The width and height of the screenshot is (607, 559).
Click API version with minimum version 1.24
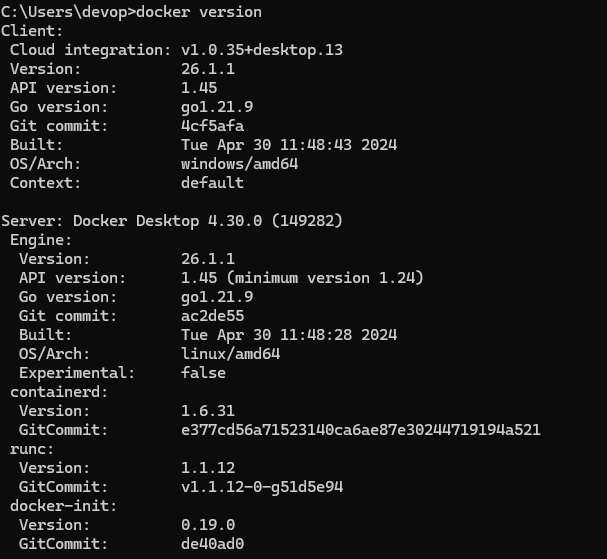tap(302, 278)
